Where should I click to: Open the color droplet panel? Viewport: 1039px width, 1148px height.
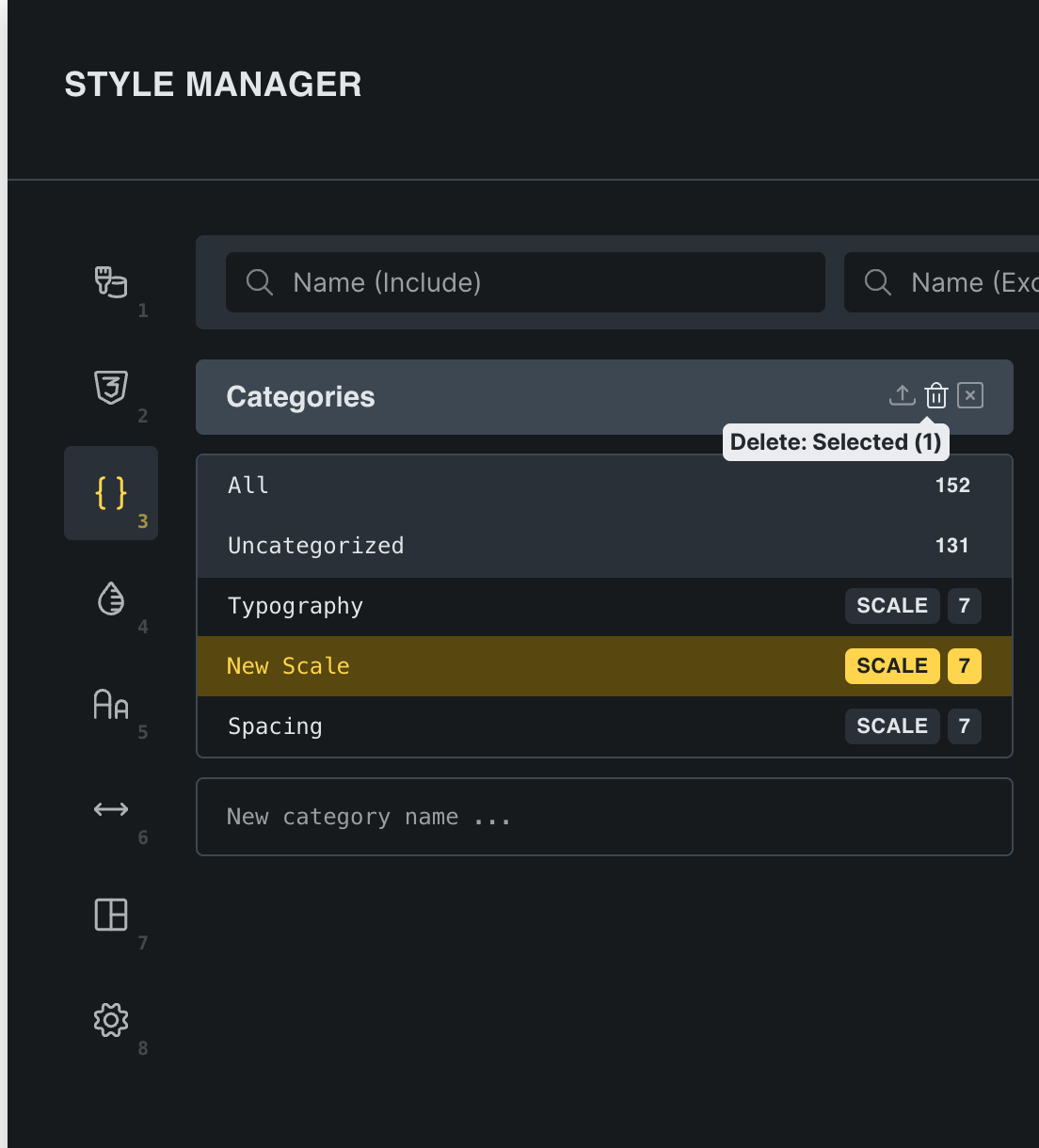pyautogui.click(x=110, y=598)
